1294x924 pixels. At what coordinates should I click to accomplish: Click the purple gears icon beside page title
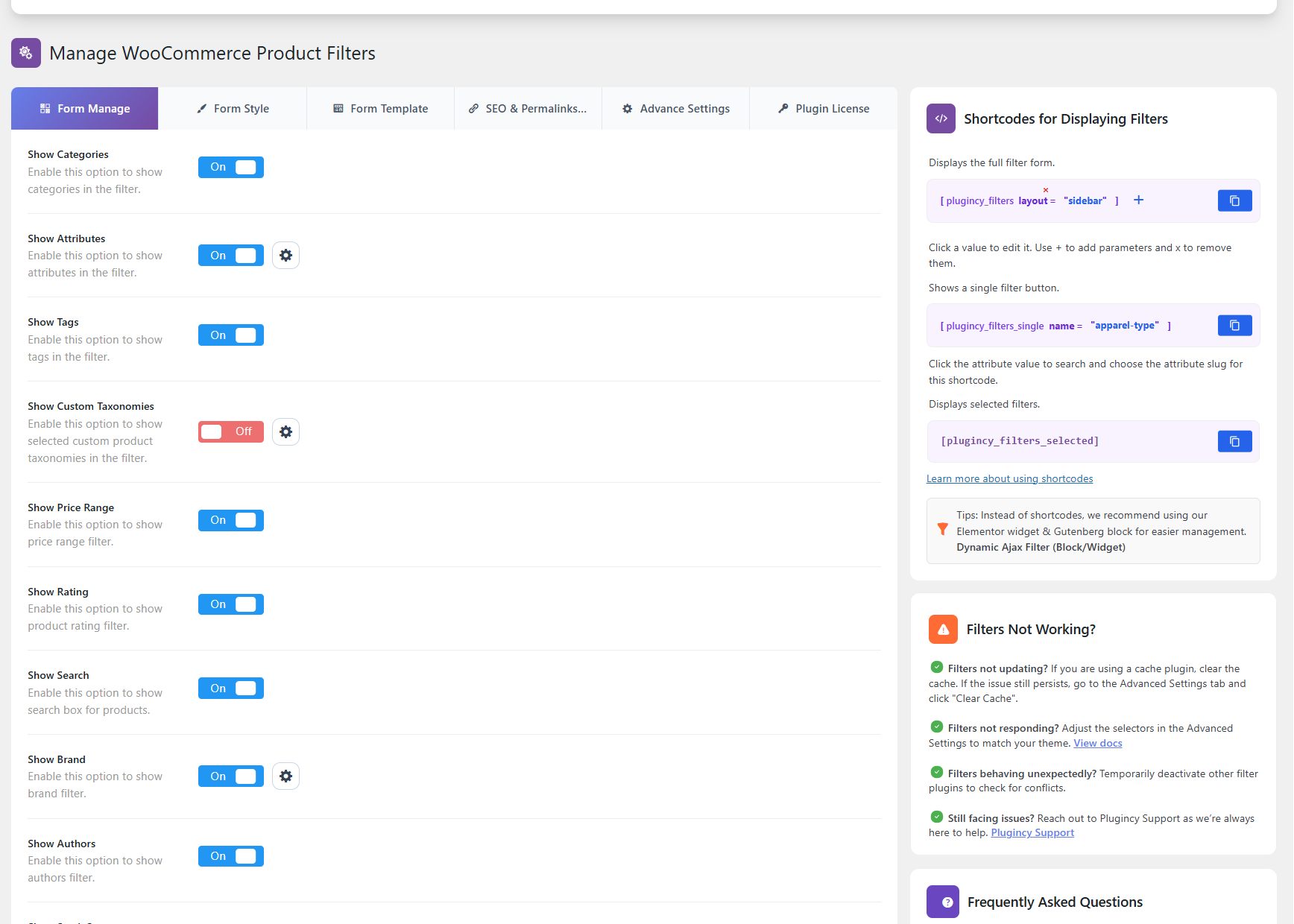(26, 53)
